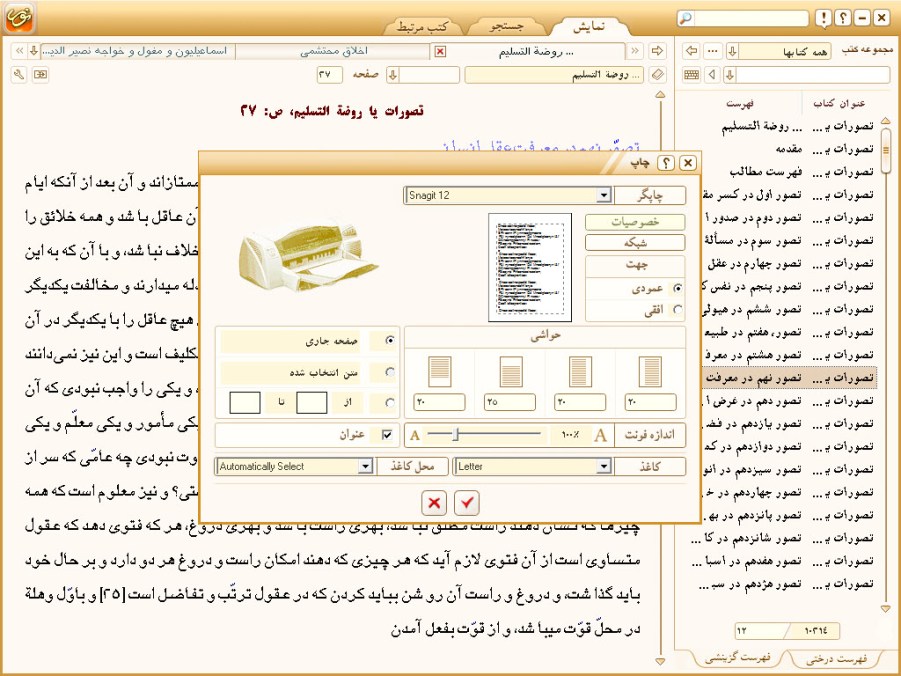This screenshot has height=676, width=901.
Task: Click the عنوان کتاب column header
Action: pos(839,103)
